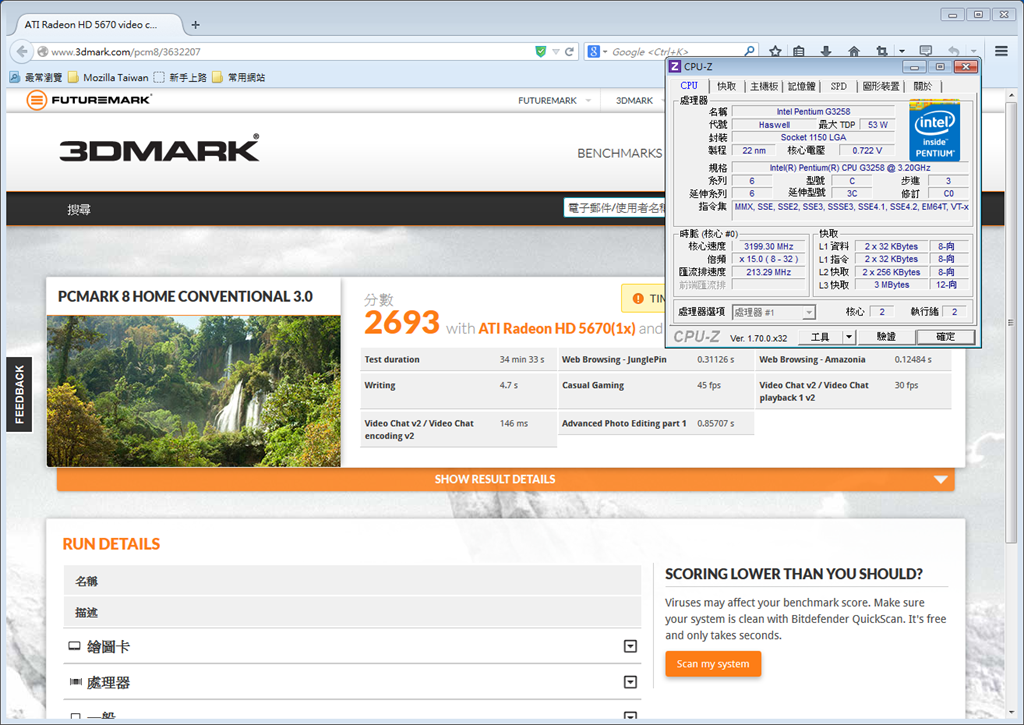Viewport: 1024px width, 725px height.
Task: Go back with the browser back arrow
Action: click(x=22, y=51)
